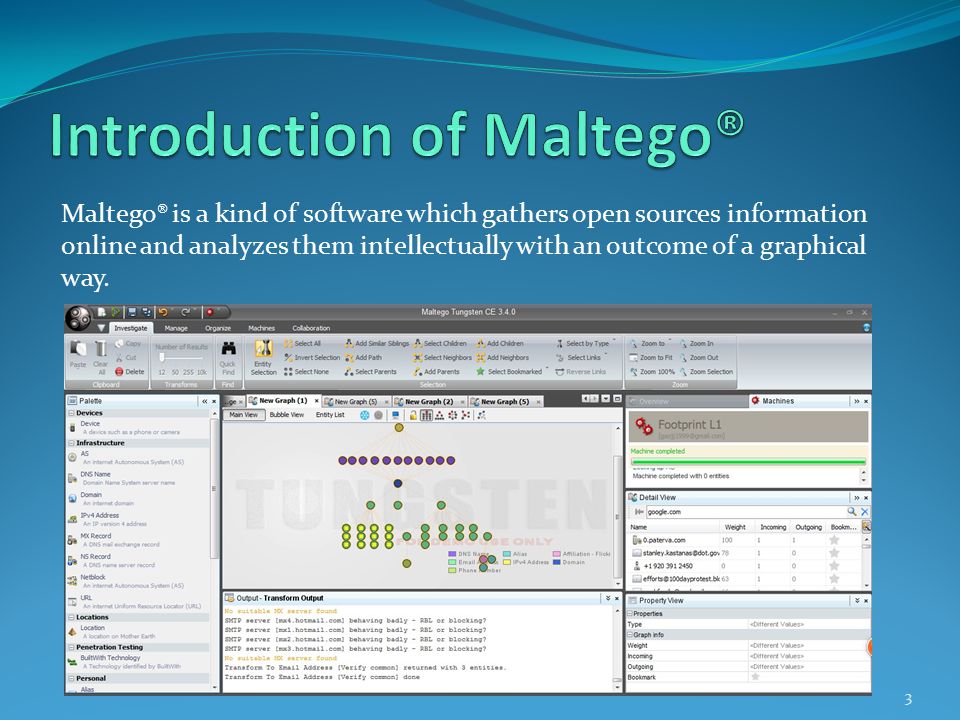960x720 pixels.
Task: Open the Maltego application orb menu
Action: (78, 317)
